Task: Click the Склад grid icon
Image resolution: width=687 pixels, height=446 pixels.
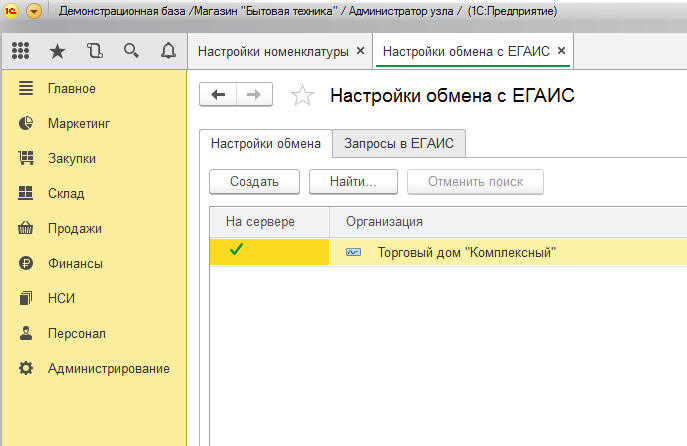Action: [x=25, y=193]
